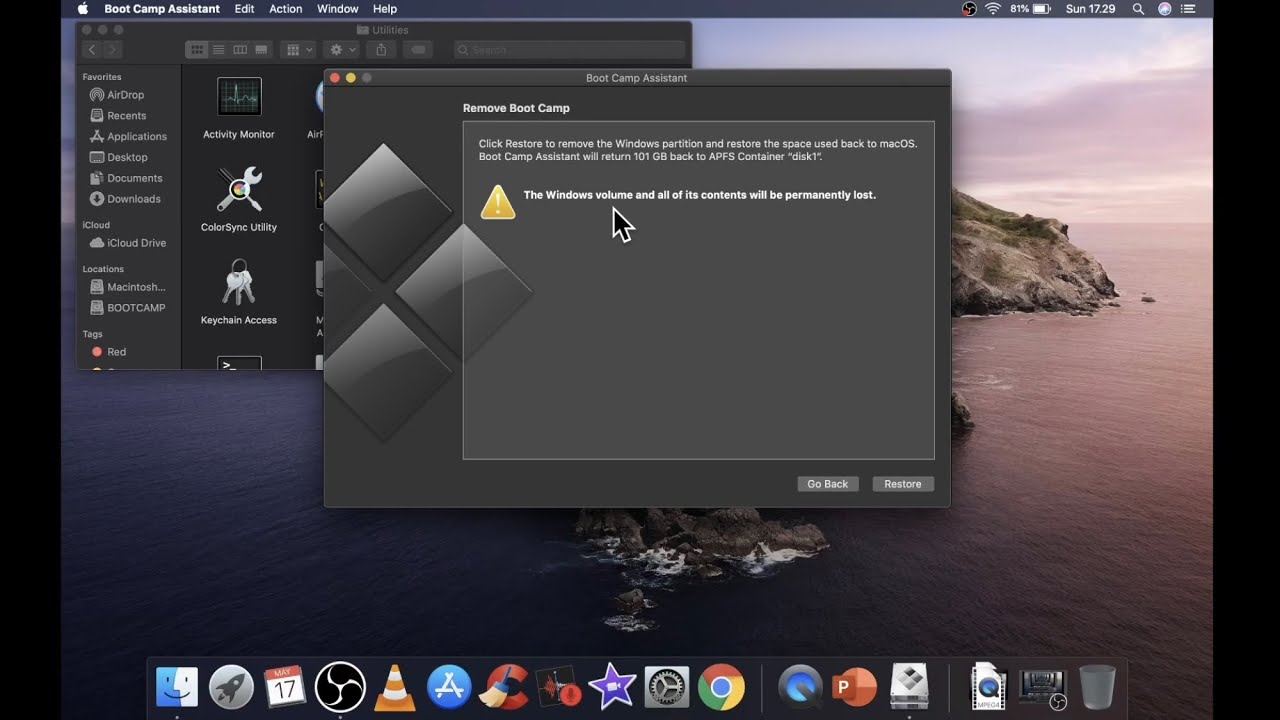The height and width of the screenshot is (720, 1280).
Task: Open the Help menu
Action: point(385,9)
